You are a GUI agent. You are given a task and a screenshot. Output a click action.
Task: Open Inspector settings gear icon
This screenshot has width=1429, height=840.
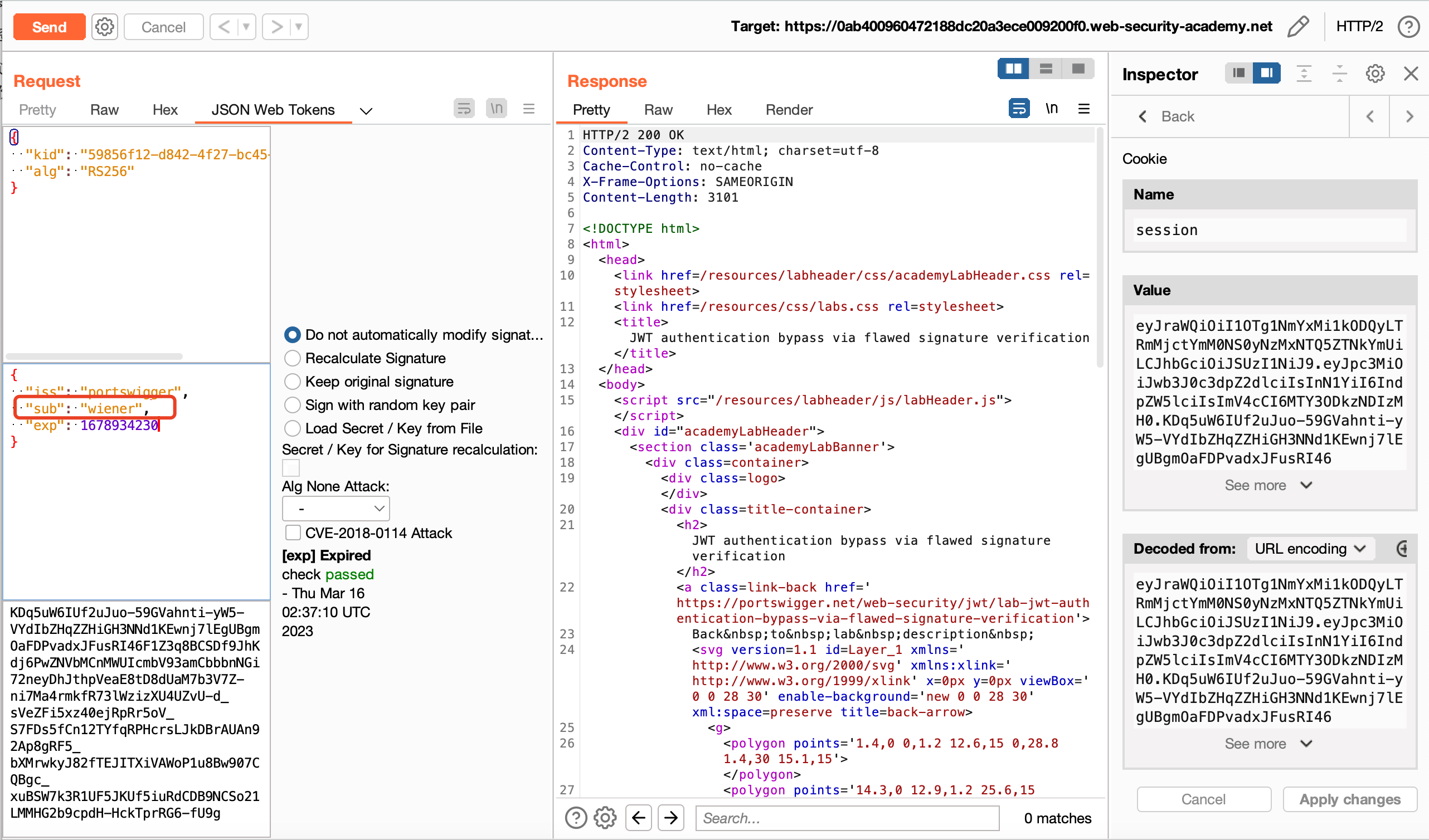[1374, 74]
